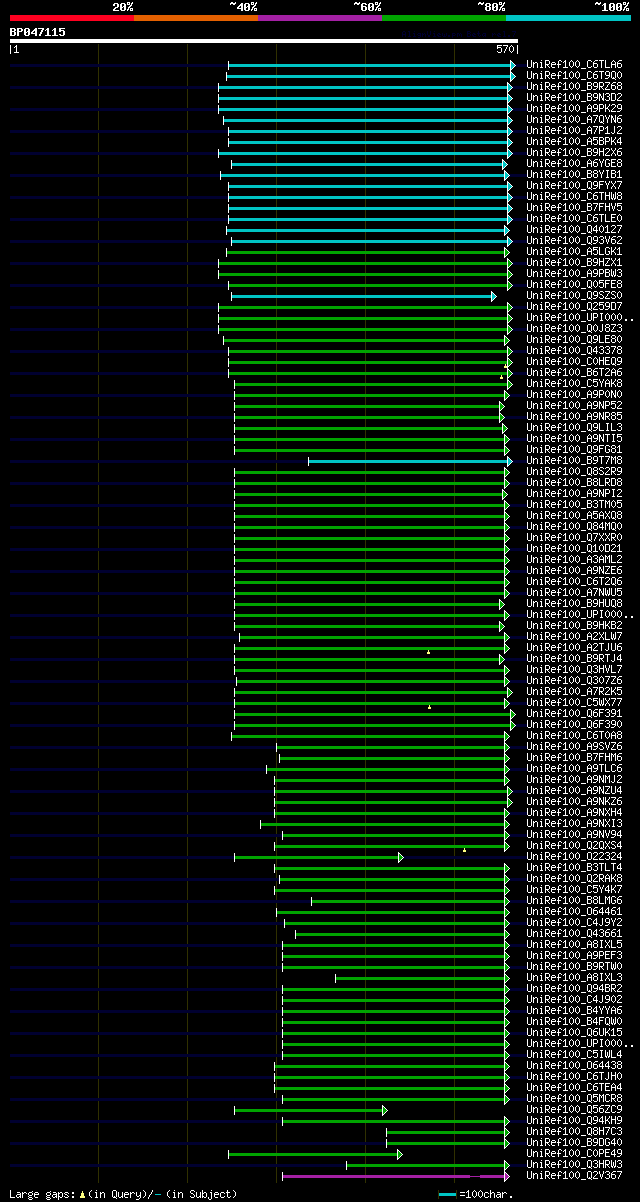Click the green ~80% identity legend segment

click(444, 17)
